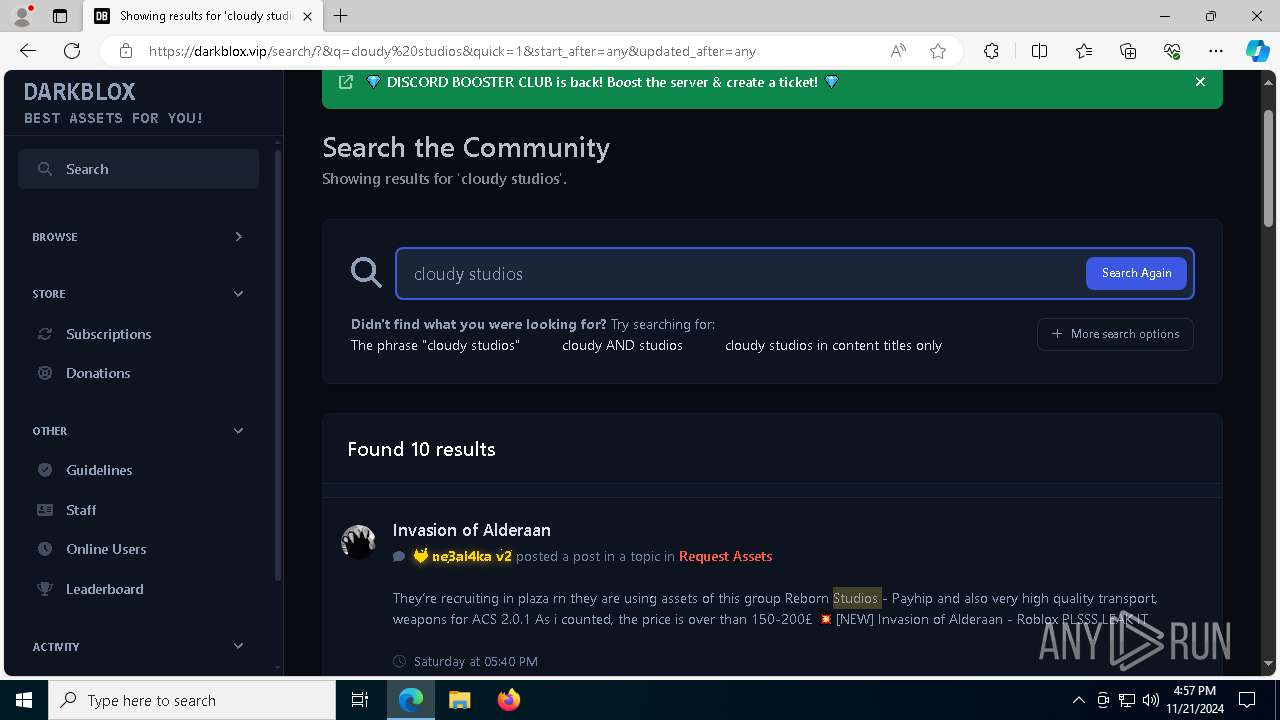Click 'Saturday at 05:40 PM' timestamp

[476, 661]
